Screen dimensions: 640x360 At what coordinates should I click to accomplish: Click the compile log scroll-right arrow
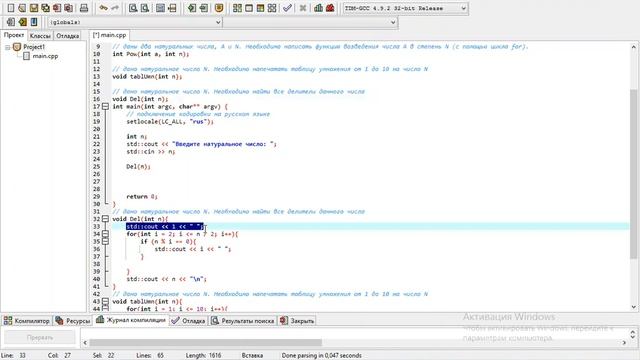pos(624,342)
